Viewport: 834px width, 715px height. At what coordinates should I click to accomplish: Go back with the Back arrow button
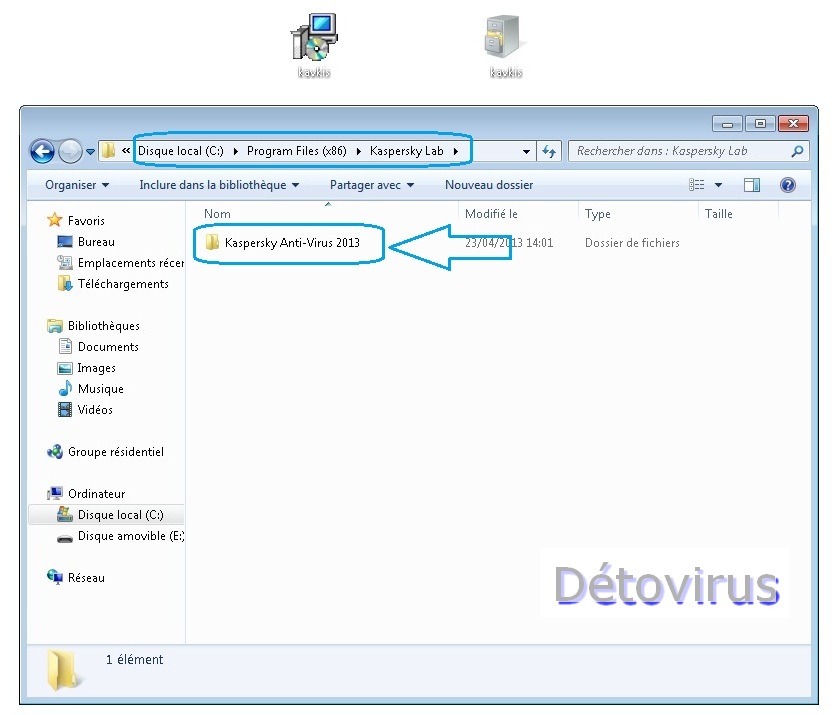(42, 152)
